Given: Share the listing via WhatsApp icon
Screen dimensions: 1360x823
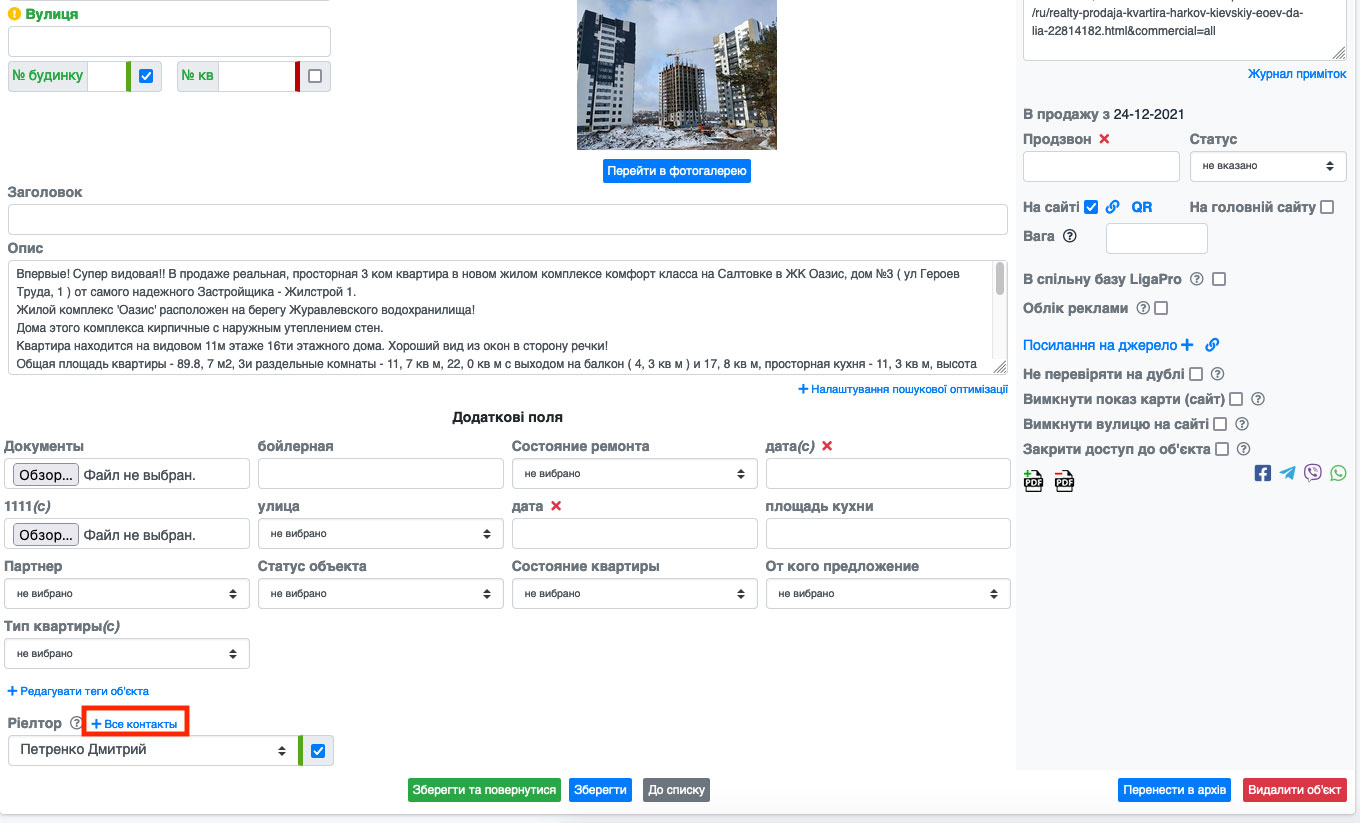Looking at the screenshot, I should point(1339,473).
